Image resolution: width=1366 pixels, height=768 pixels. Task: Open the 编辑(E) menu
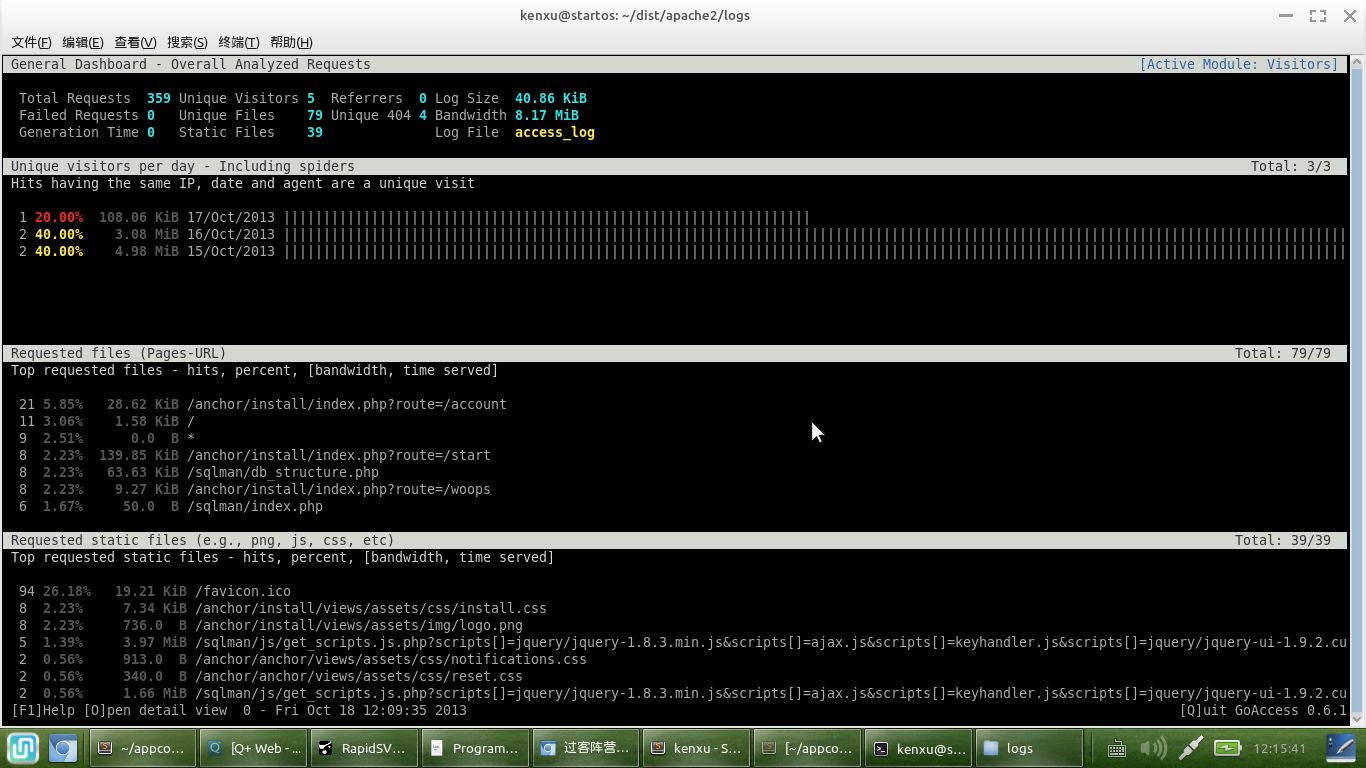82,42
